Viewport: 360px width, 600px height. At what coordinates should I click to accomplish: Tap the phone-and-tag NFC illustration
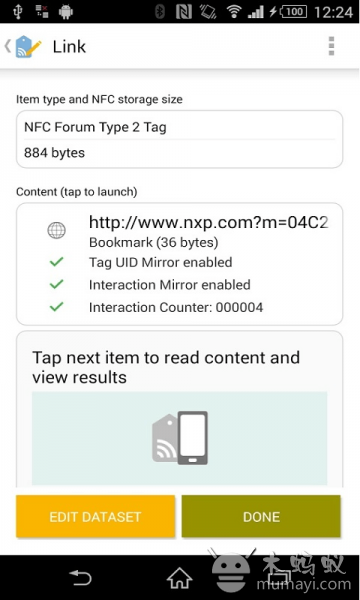coord(180,438)
